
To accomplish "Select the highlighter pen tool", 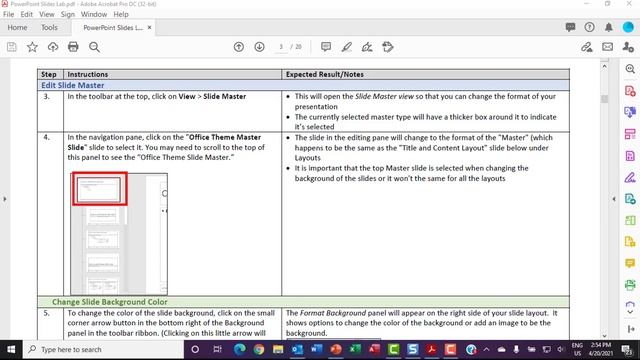I will pos(347,47).
